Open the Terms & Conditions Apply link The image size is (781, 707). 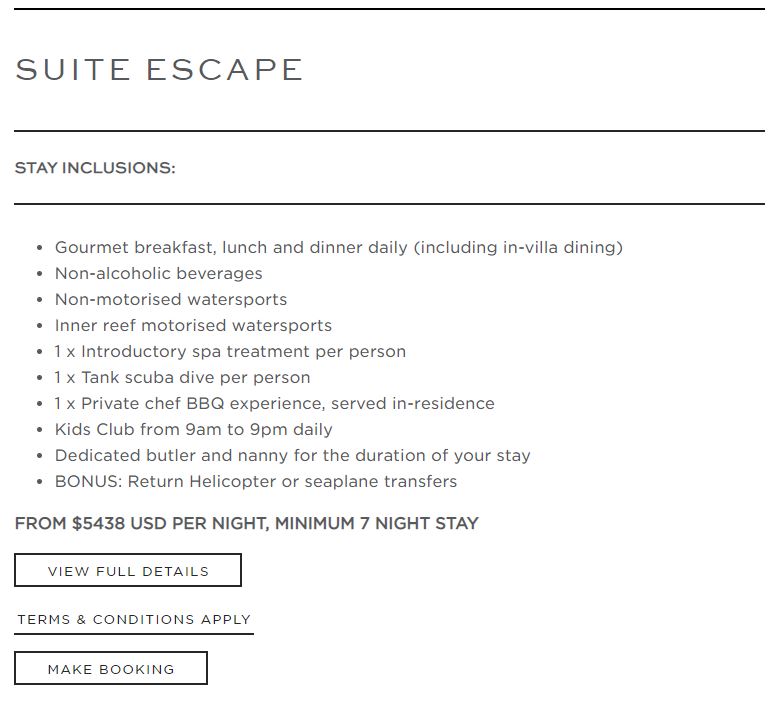click(x=134, y=620)
